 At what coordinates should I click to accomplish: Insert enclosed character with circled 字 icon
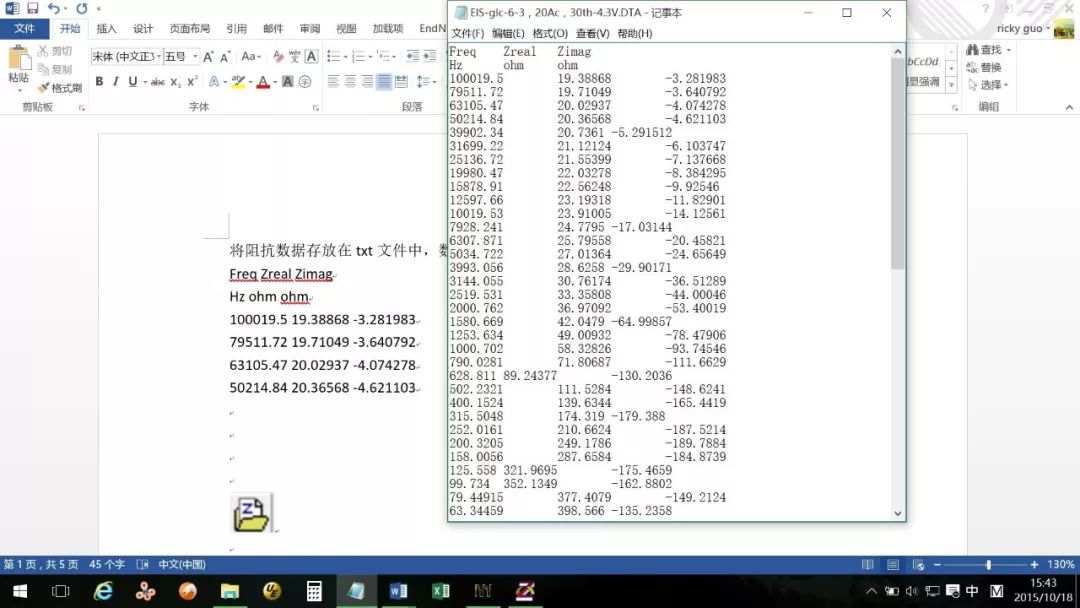305,82
